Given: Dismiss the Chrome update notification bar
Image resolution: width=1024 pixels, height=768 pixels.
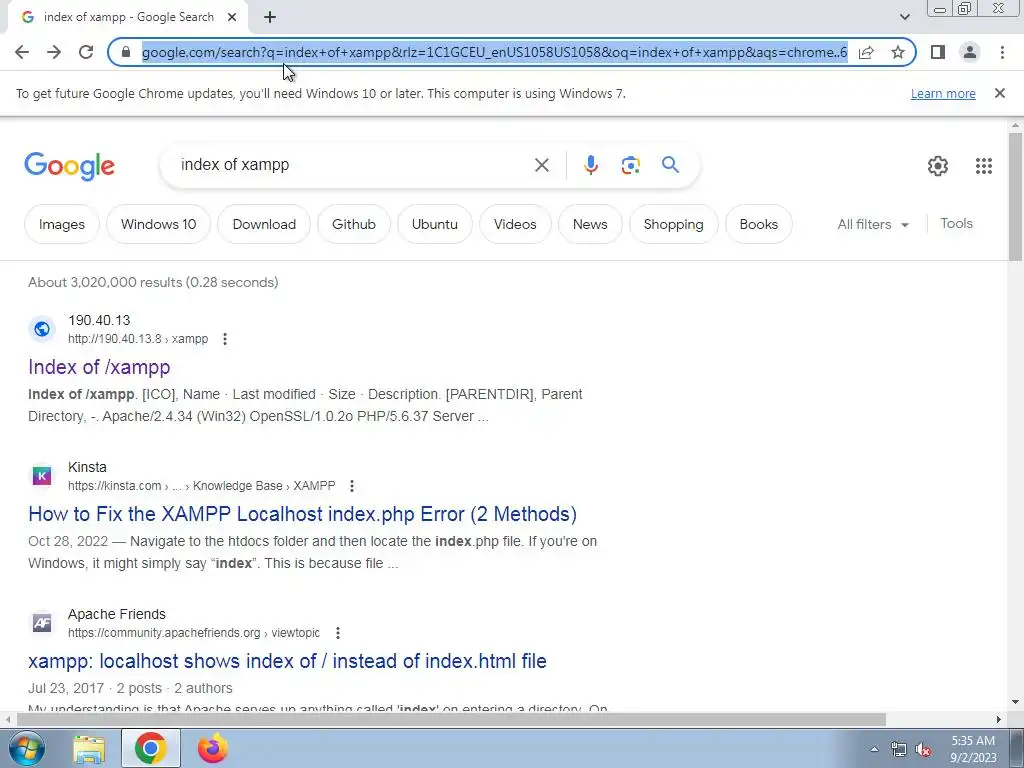Looking at the screenshot, I should click(999, 93).
